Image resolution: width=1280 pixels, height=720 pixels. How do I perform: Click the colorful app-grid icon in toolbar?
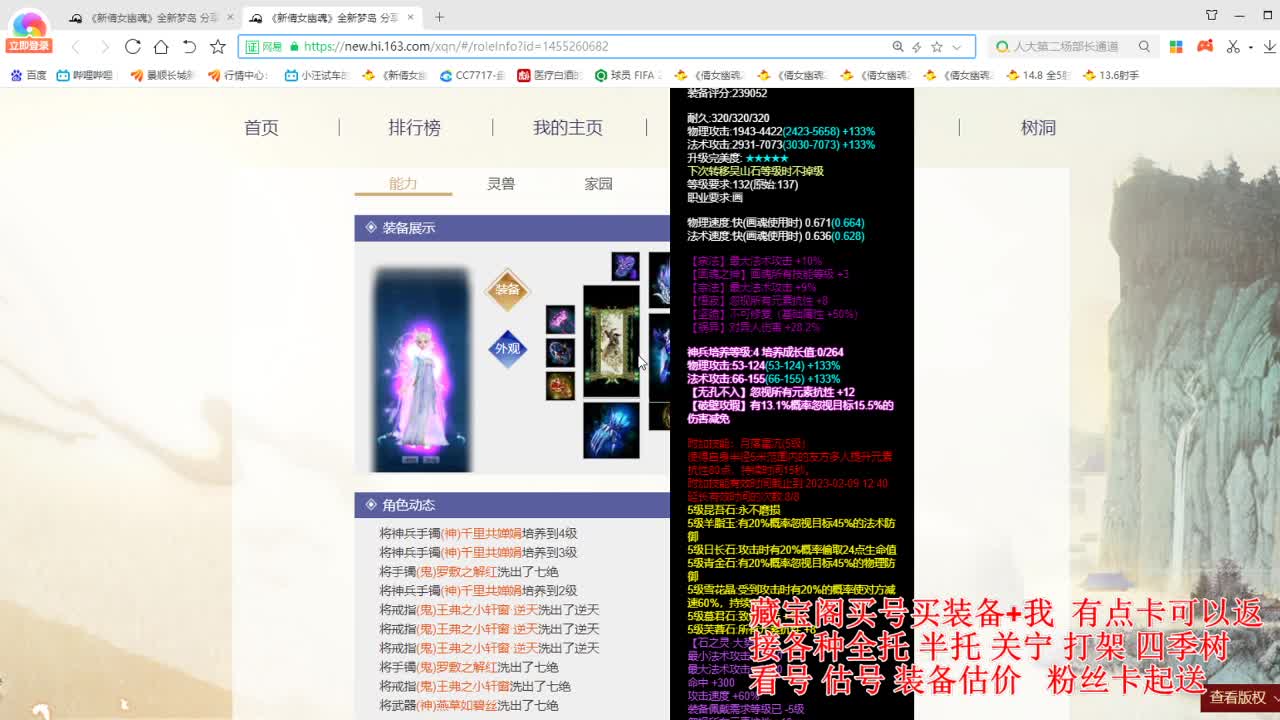(1176, 47)
